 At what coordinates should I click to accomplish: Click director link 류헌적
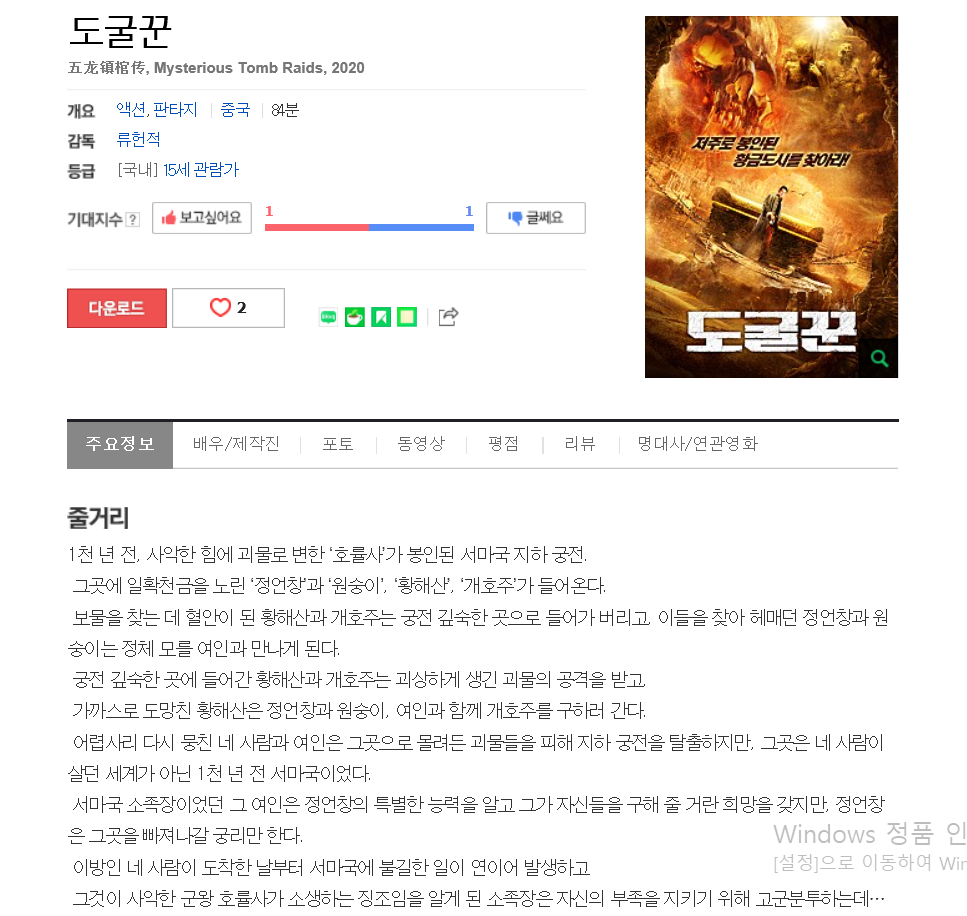139,139
